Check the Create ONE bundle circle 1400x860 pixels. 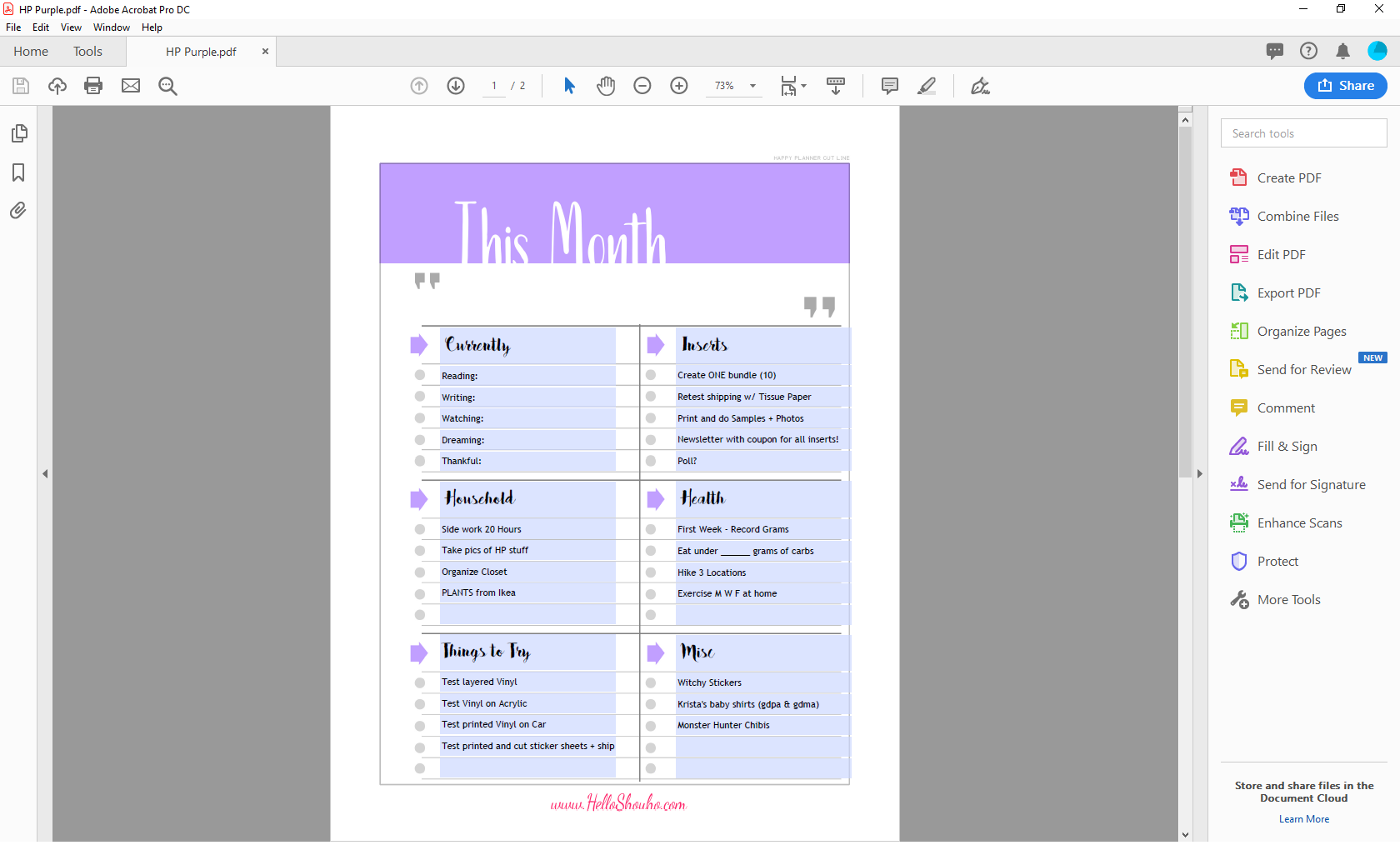click(651, 375)
